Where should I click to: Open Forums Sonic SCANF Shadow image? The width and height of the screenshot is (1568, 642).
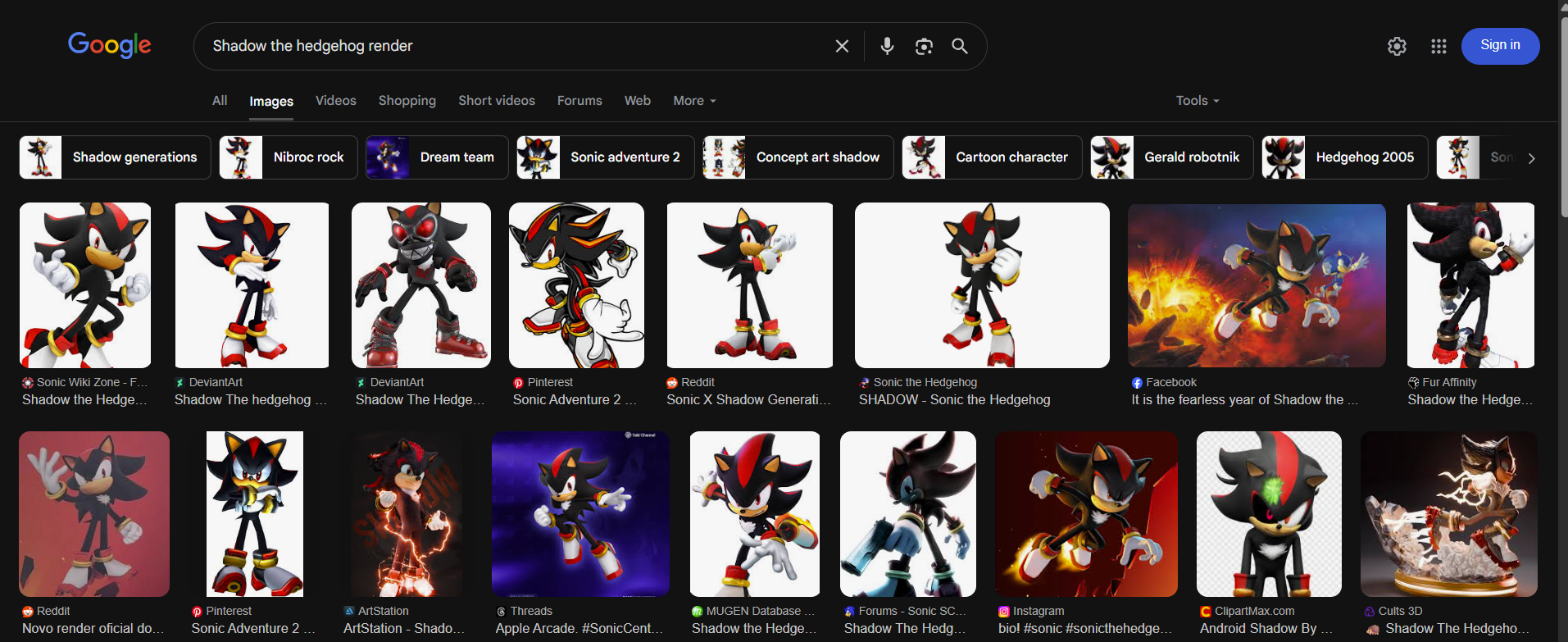(908, 514)
